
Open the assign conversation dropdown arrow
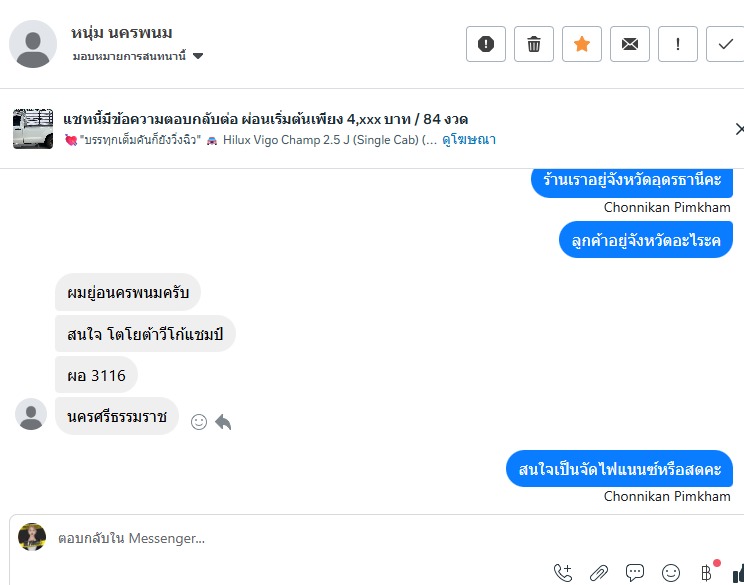[198, 56]
